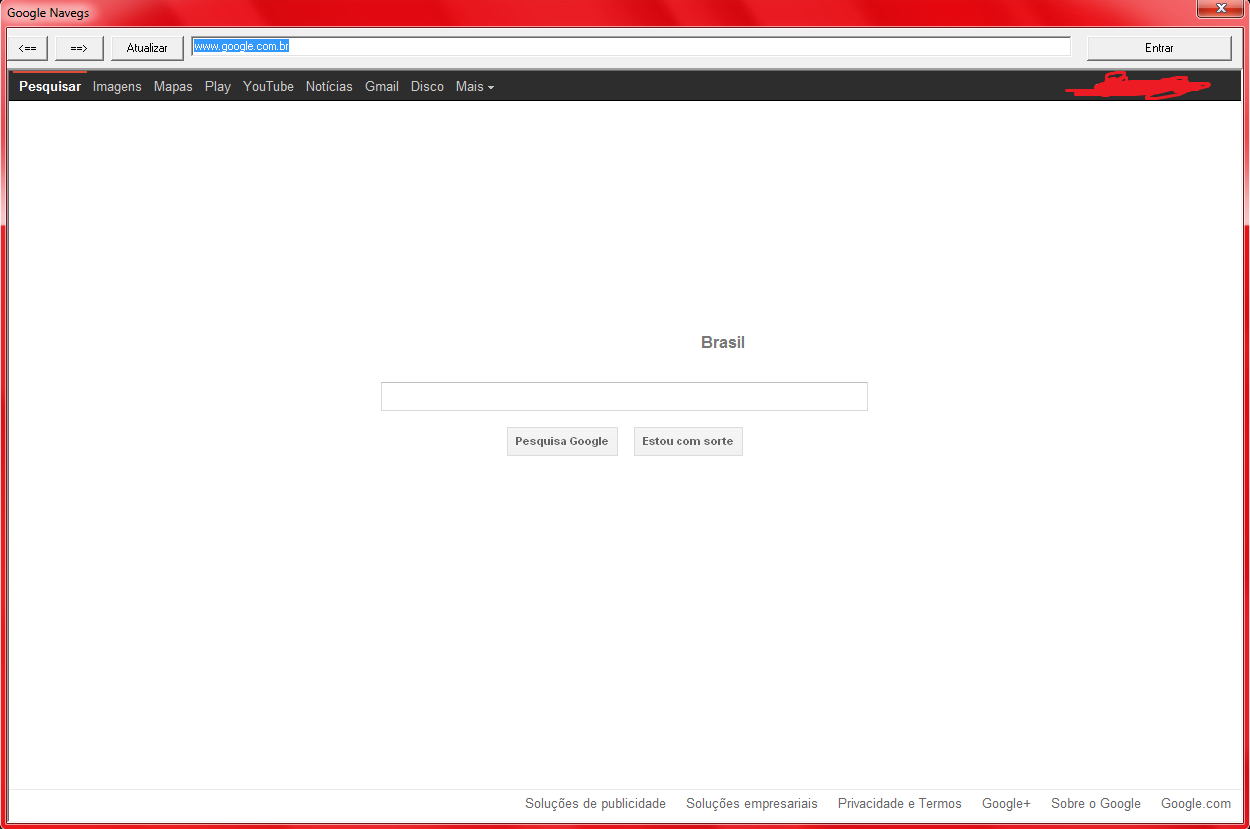
Task: Select Pesquisar in Google top bar
Action: 50,87
